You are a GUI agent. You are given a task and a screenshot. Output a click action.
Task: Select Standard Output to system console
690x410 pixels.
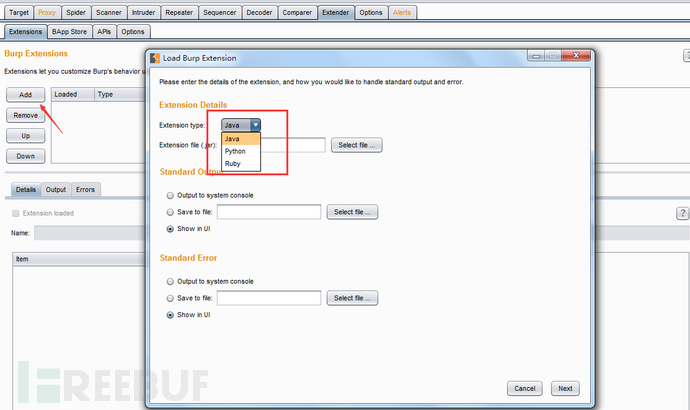170,195
